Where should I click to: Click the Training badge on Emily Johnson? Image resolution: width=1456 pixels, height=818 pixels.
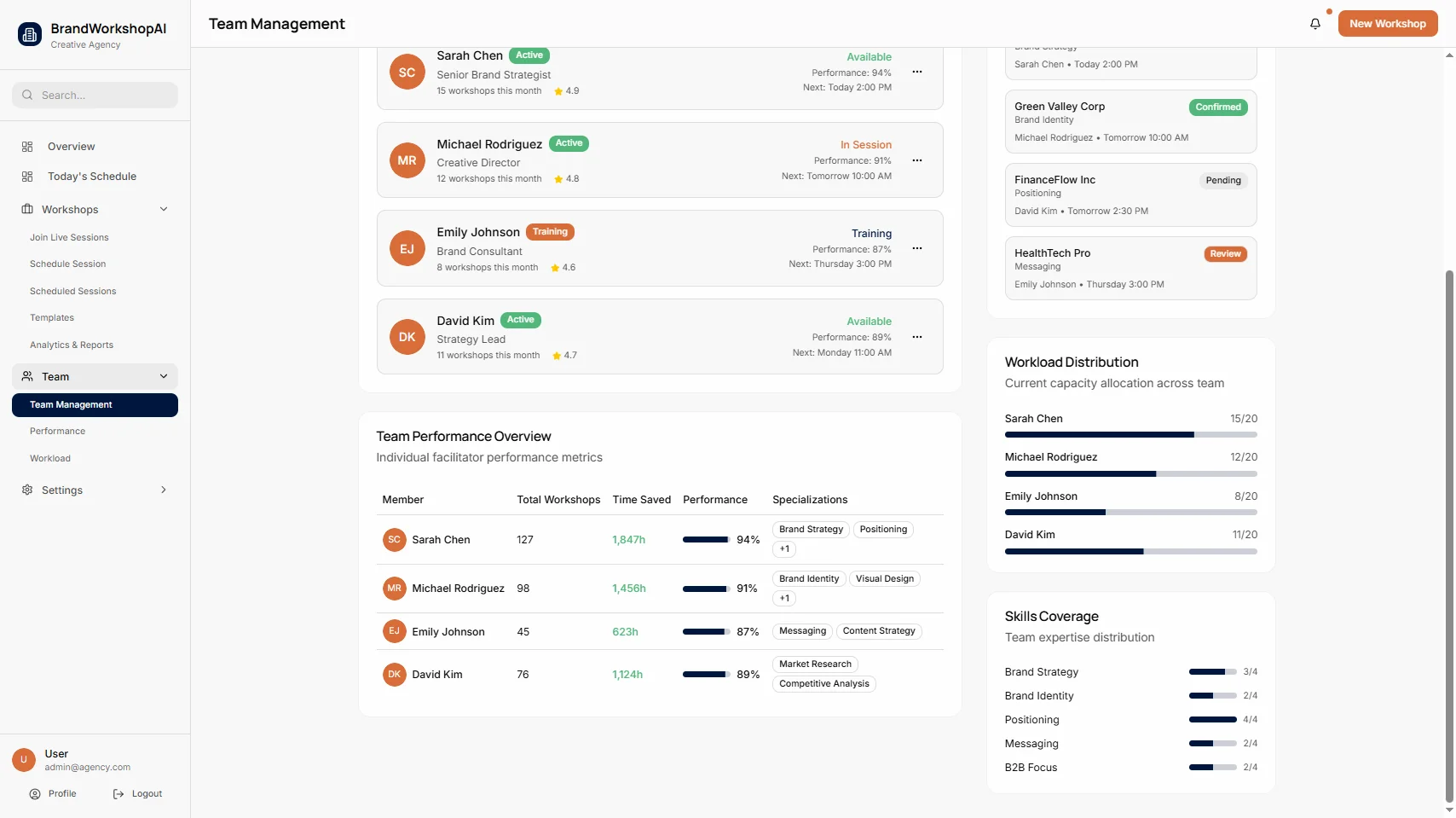point(550,231)
